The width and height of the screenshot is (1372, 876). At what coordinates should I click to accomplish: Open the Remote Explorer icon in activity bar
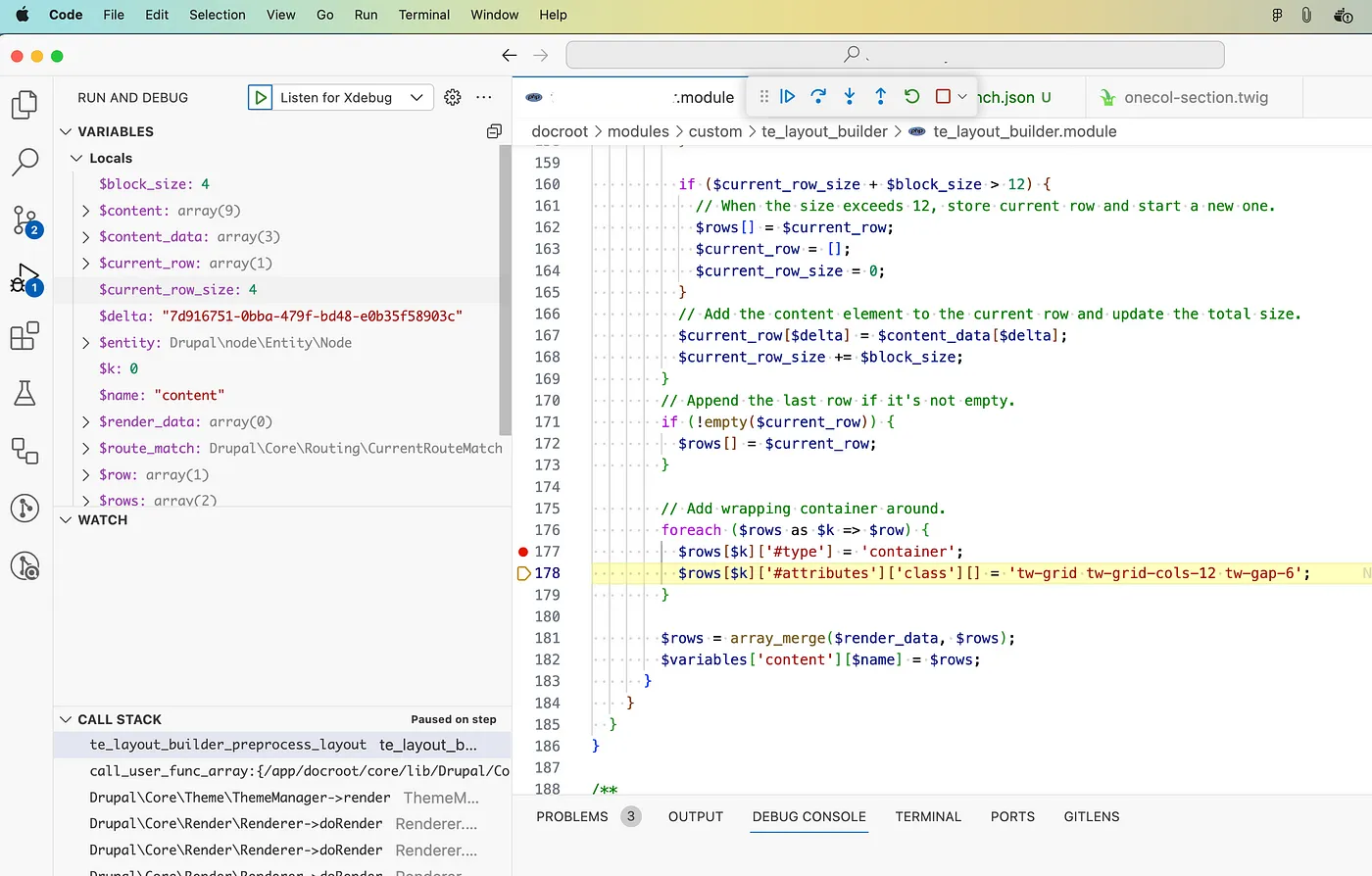point(24,451)
